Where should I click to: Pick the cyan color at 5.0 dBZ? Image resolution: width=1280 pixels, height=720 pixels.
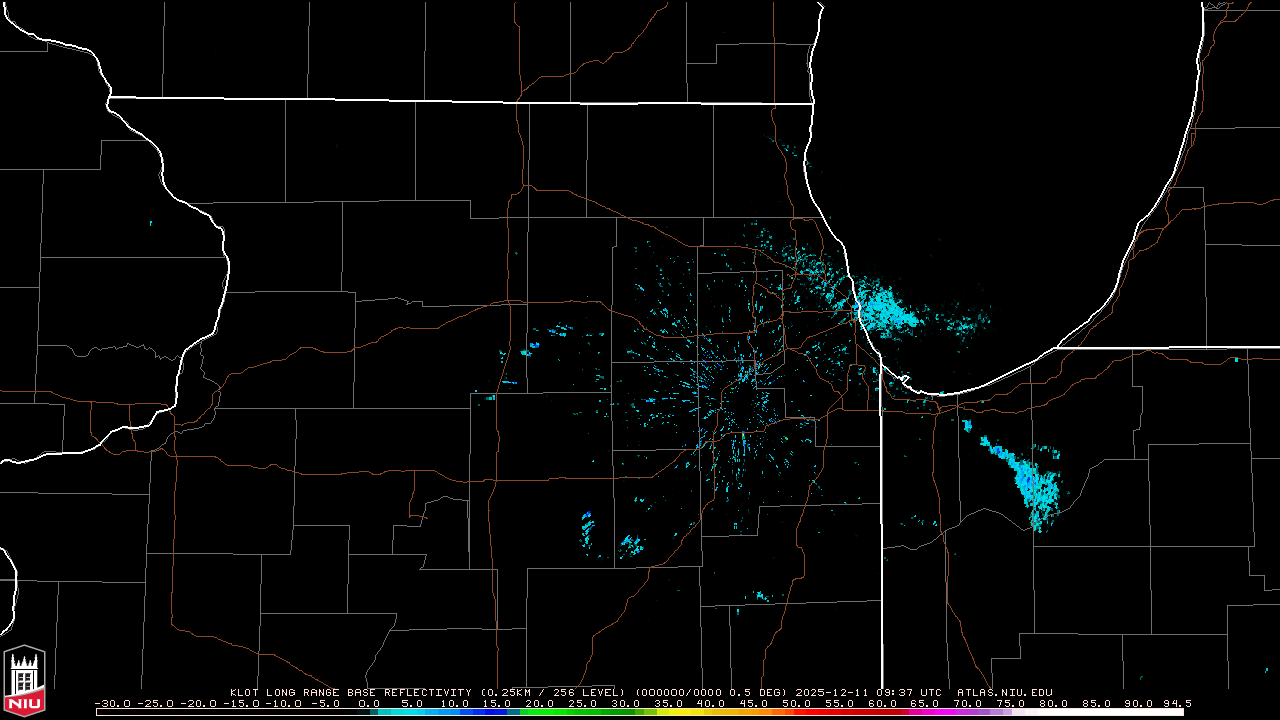pos(412,712)
